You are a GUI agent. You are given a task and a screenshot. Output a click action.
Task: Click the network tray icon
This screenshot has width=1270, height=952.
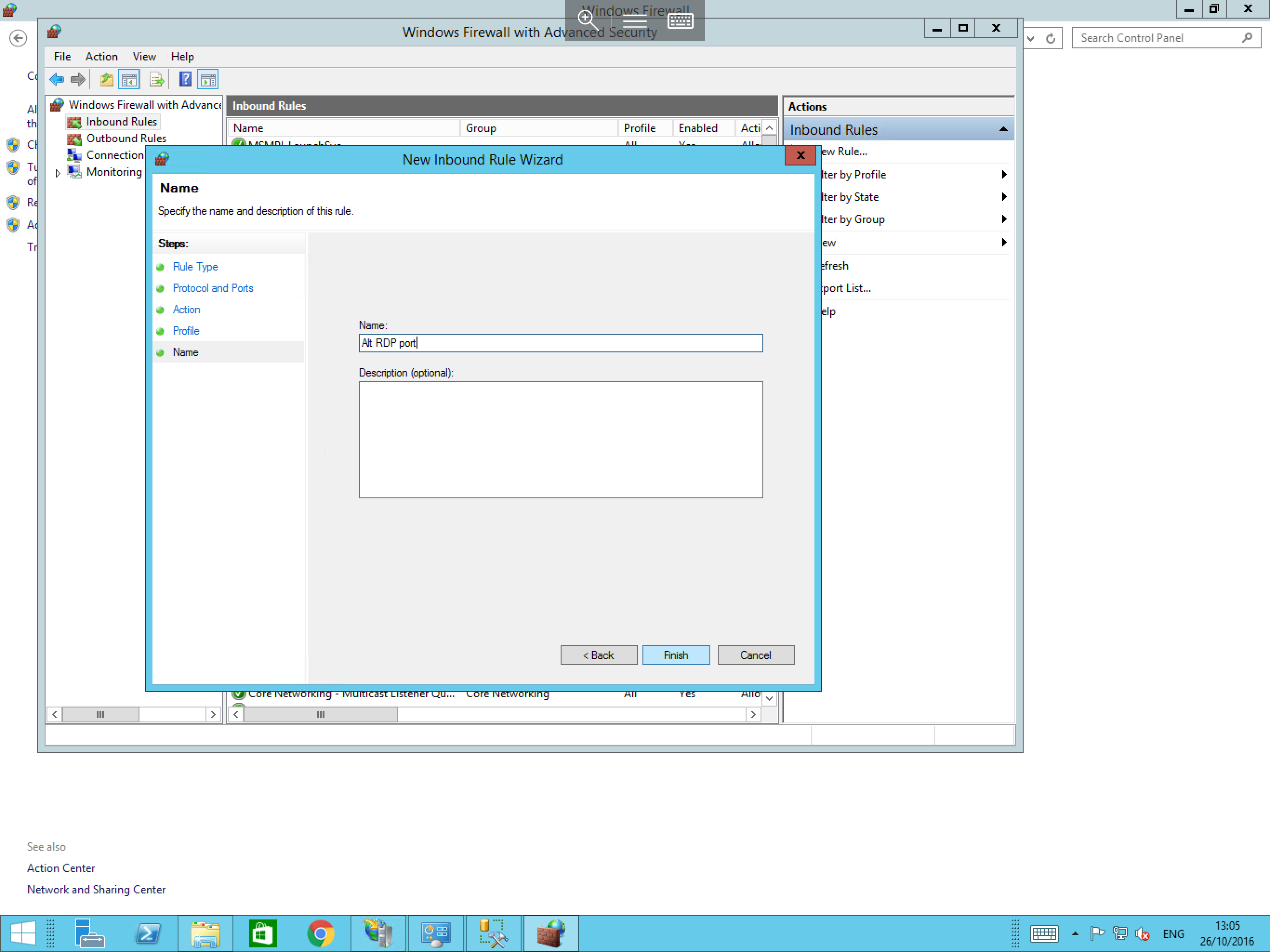click(x=1119, y=933)
